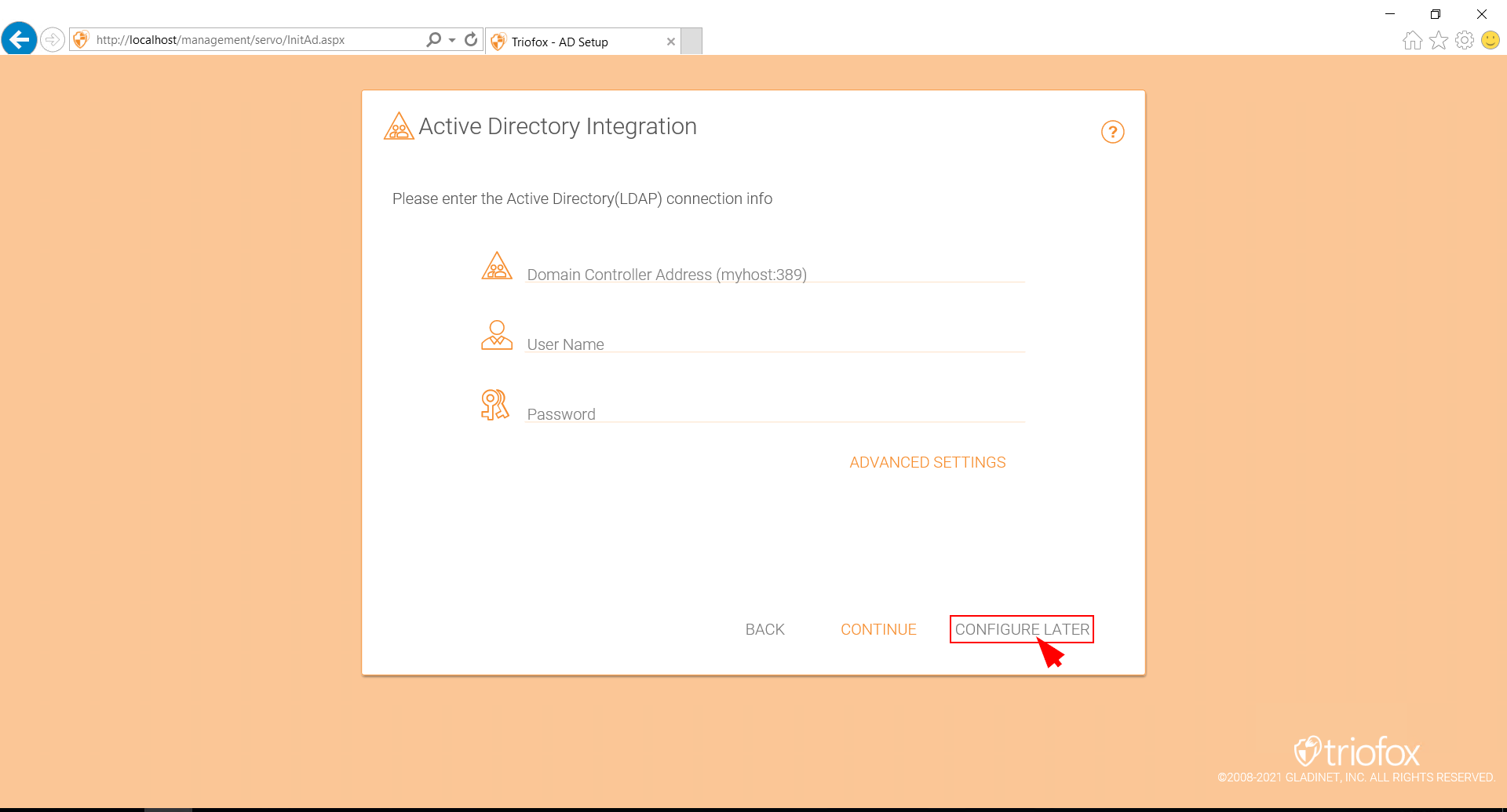This screenshot has width=1507, height=812.
Task: Click the user icon beside User Name
Action: click(497, 335)
